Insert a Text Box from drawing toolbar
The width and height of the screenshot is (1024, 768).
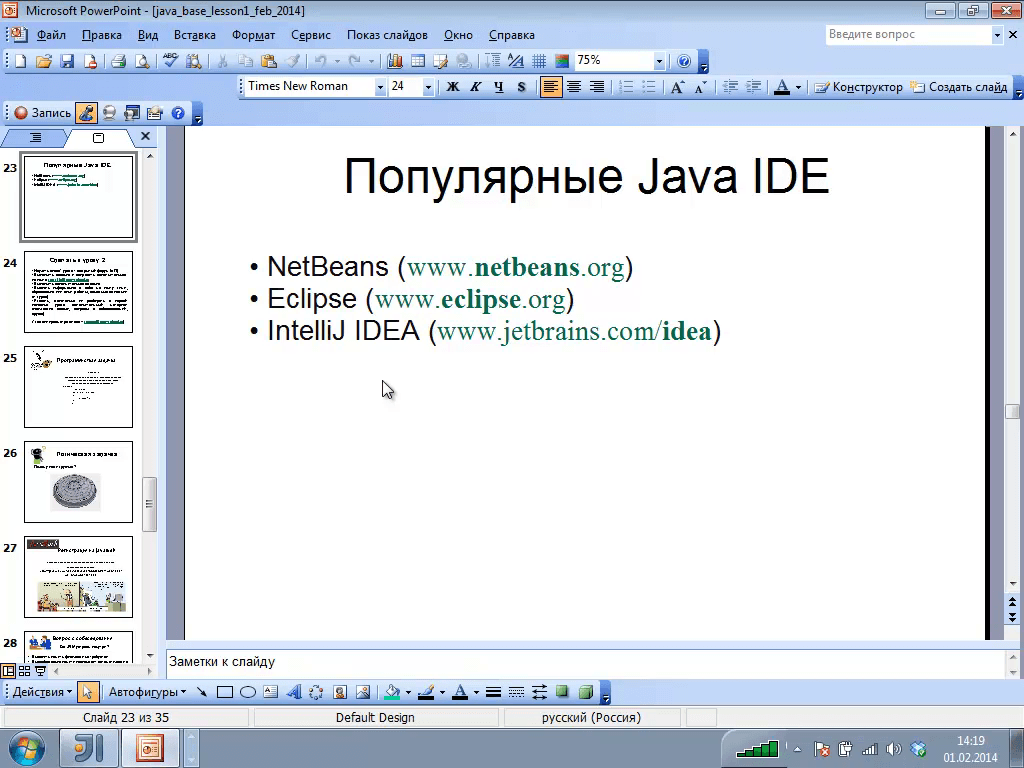tap(270, 692)
